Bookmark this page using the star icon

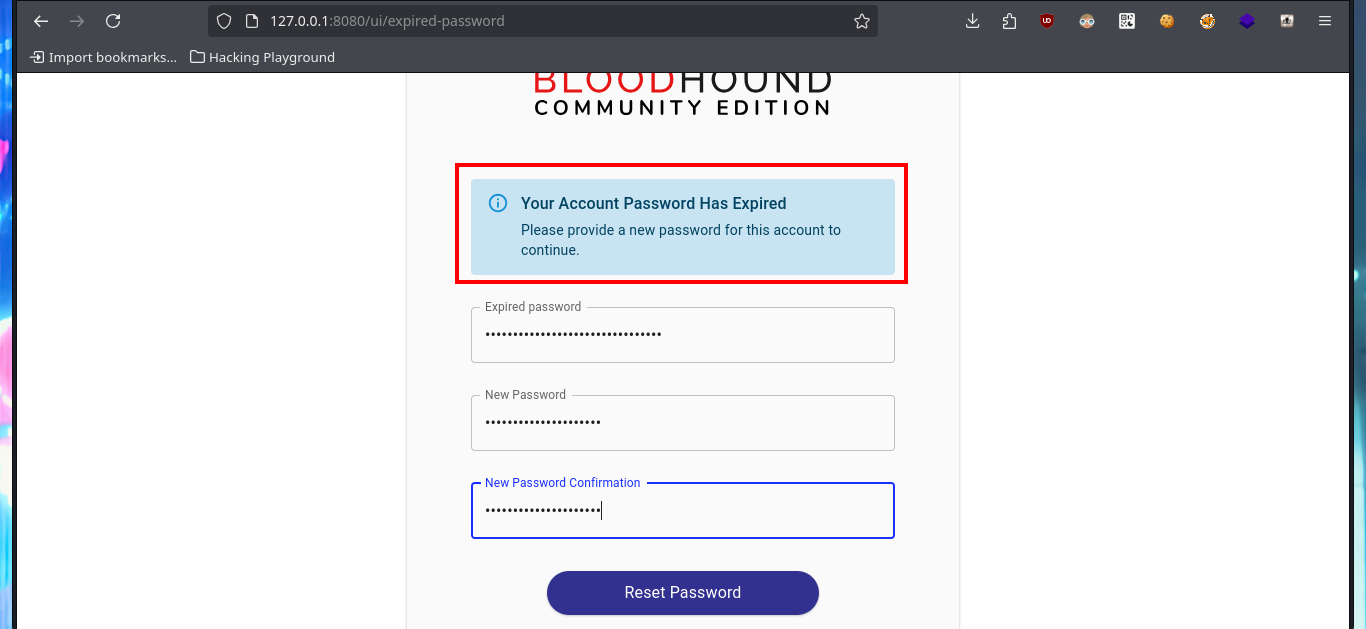point(862,21)
